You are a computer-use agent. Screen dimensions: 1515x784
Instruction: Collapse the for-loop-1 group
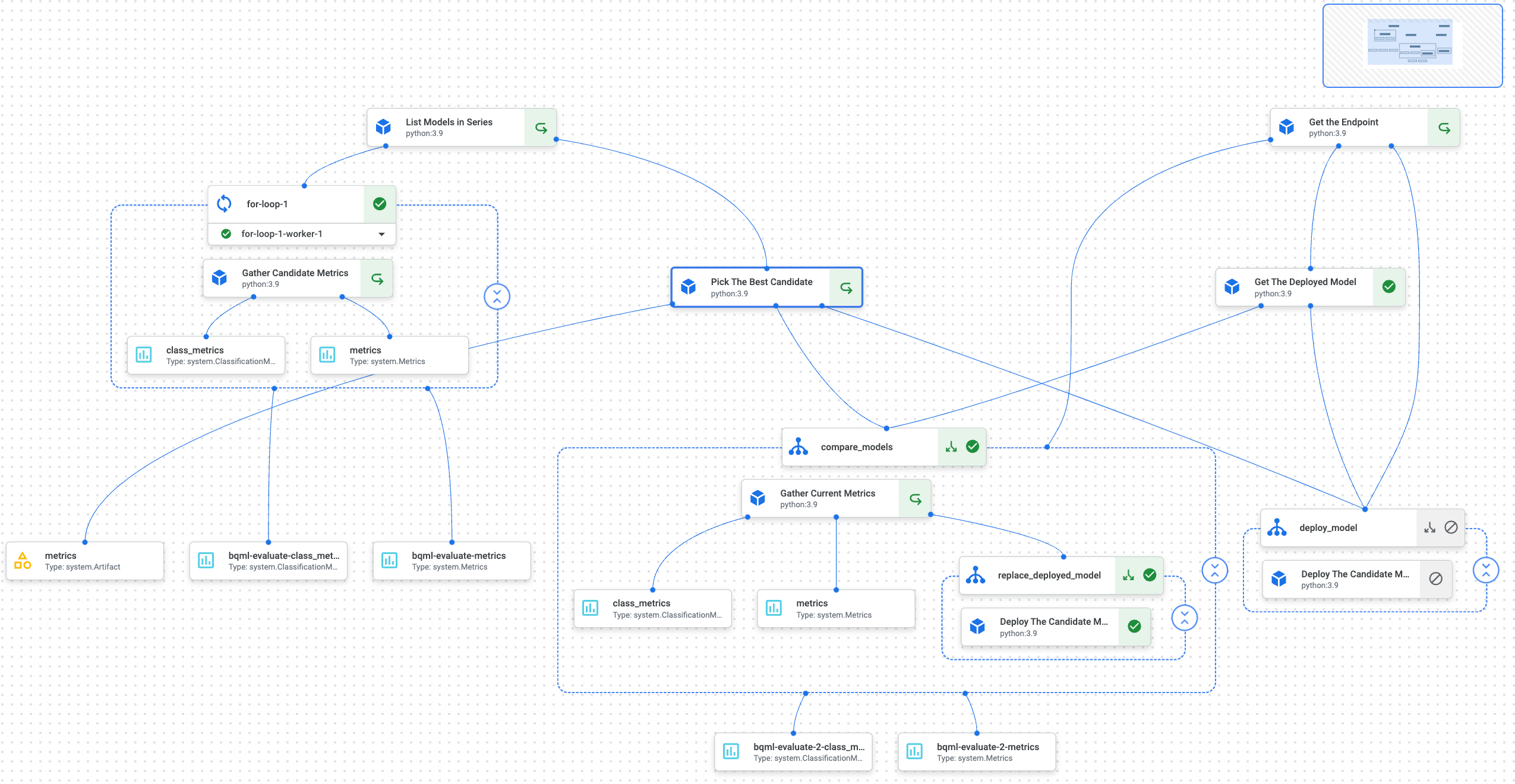coord(497,296)
